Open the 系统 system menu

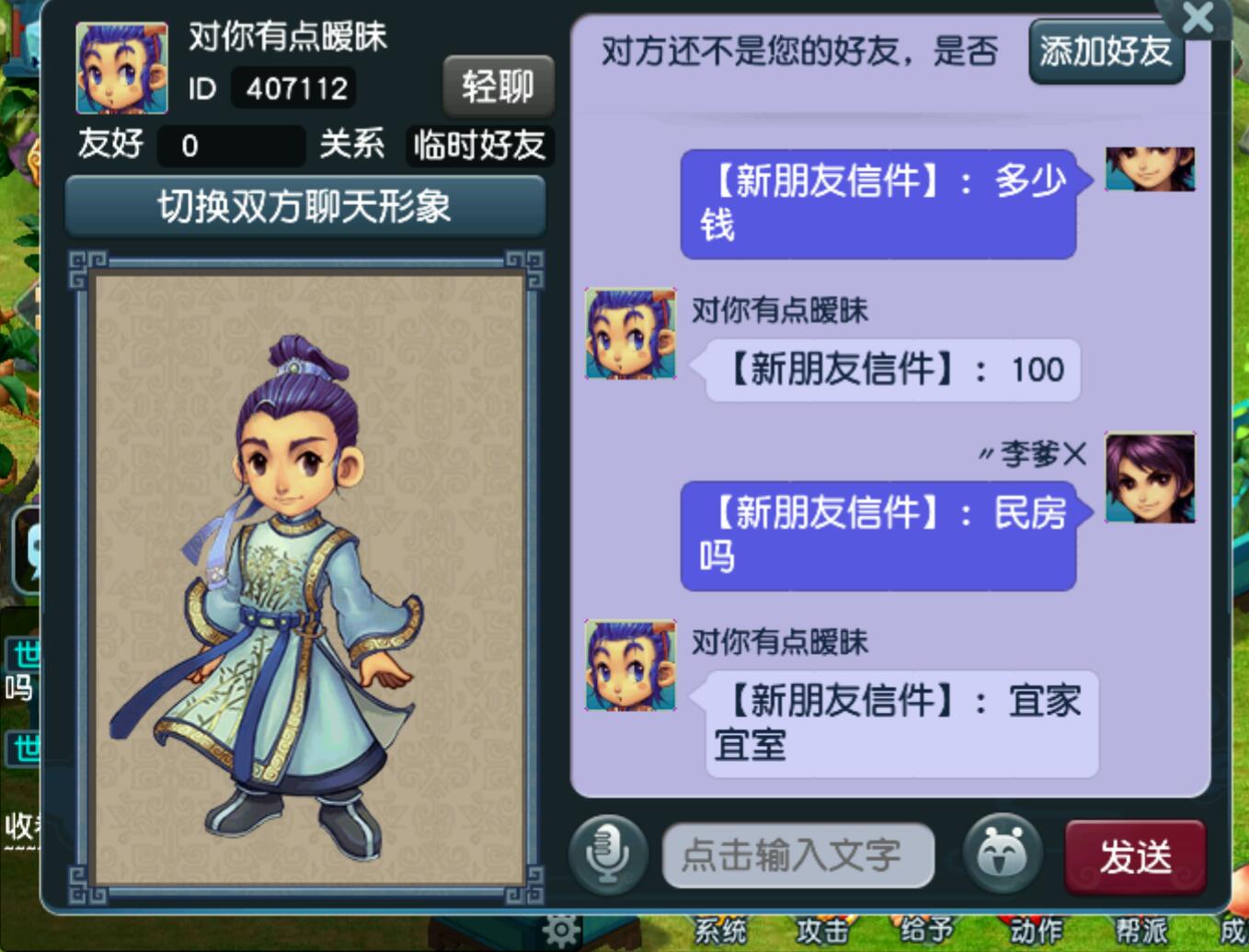pyautogui.click(x=721, y=931)
